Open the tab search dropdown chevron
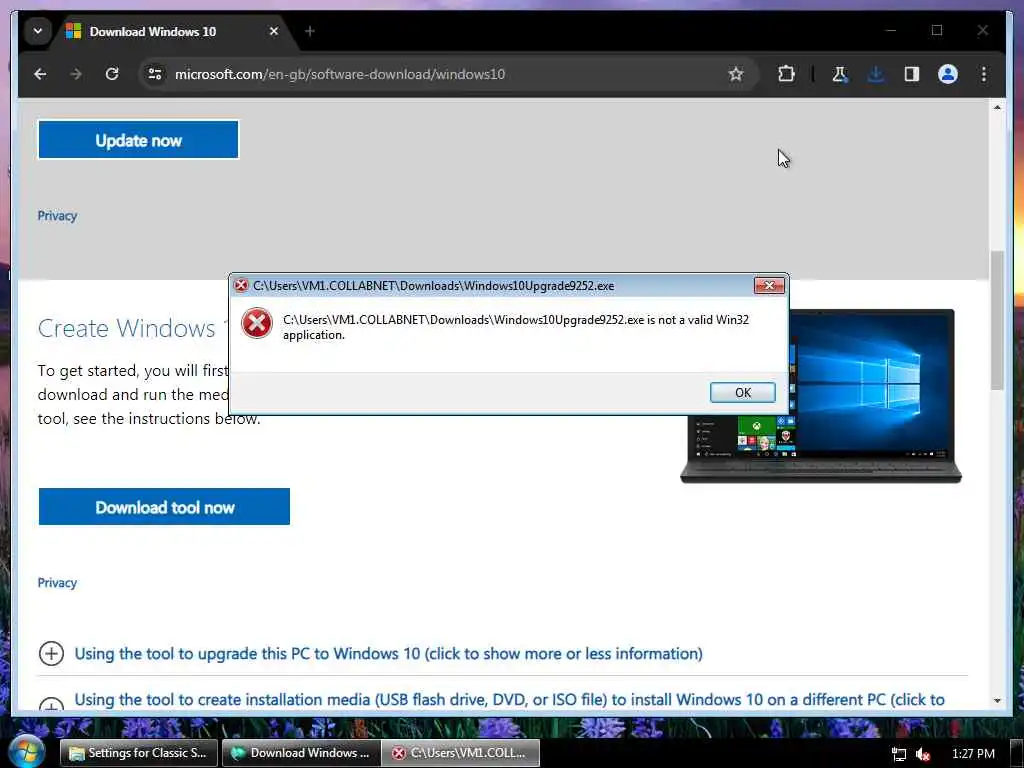 pos(38,31)
